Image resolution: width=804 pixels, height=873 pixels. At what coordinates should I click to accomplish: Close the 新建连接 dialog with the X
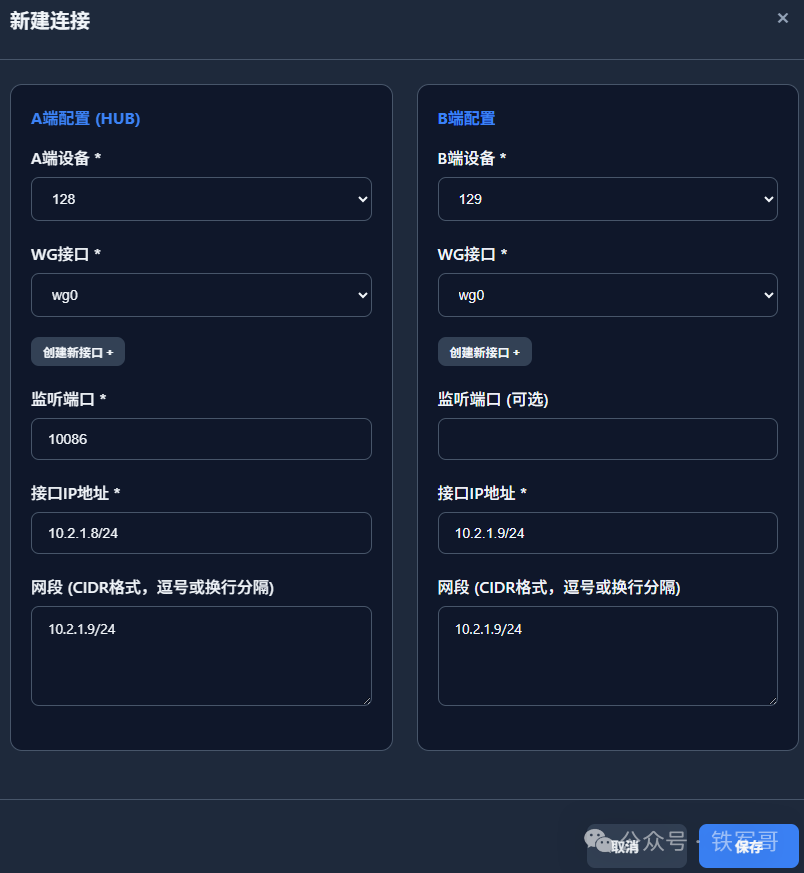click(x=783, y=18)
